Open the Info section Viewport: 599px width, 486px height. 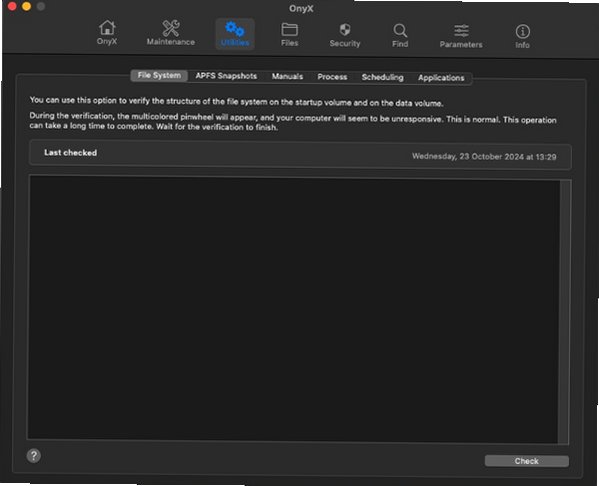tap(522, 37)
